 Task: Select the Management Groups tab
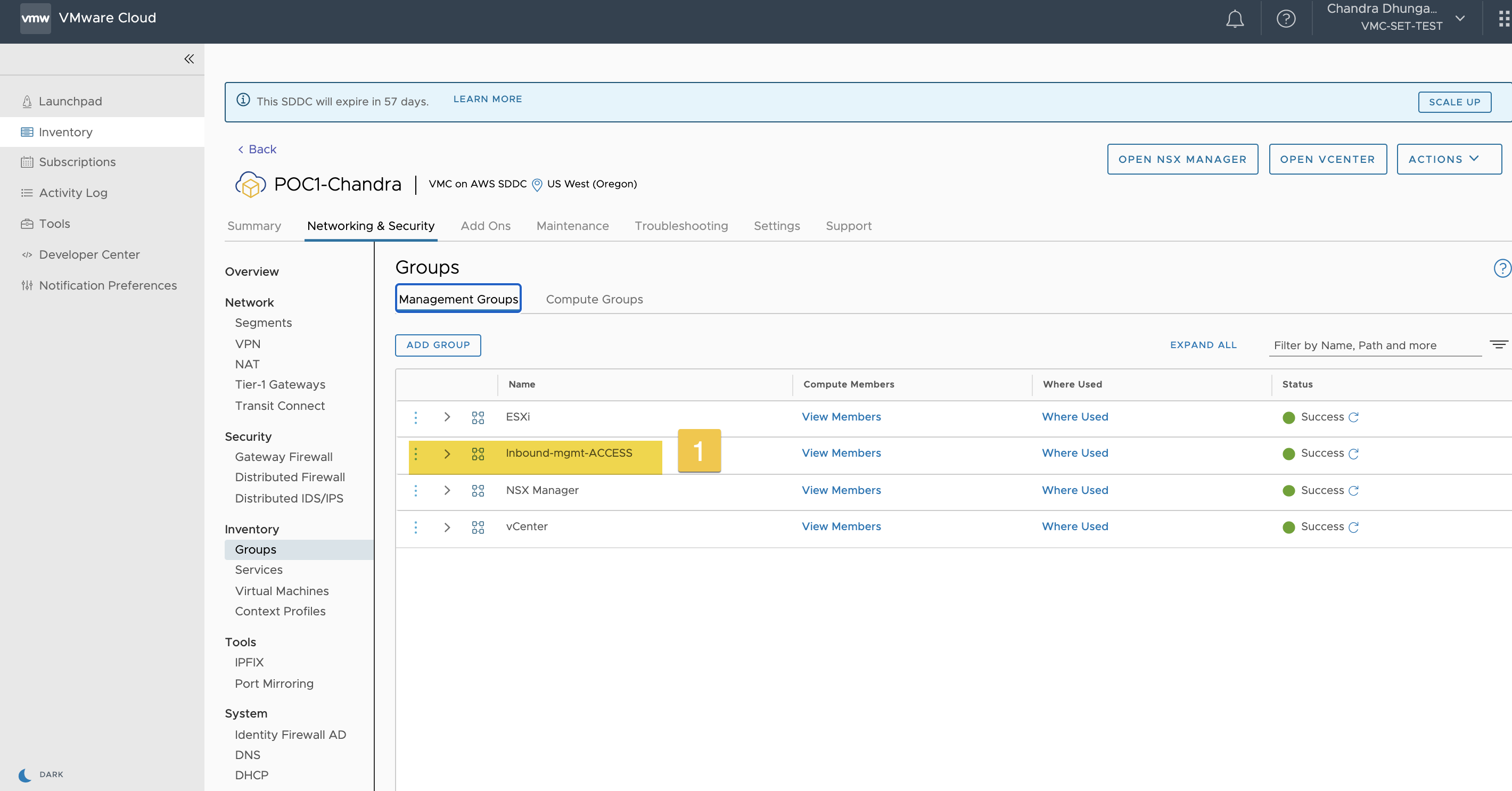point(458,299)
